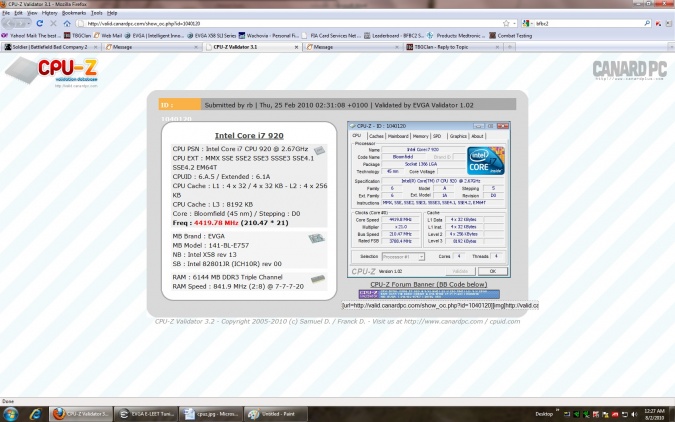Viewport: 675px width, 422px height.
Task: Switch to the second Message tab
Action: click(x=353, y=47)
